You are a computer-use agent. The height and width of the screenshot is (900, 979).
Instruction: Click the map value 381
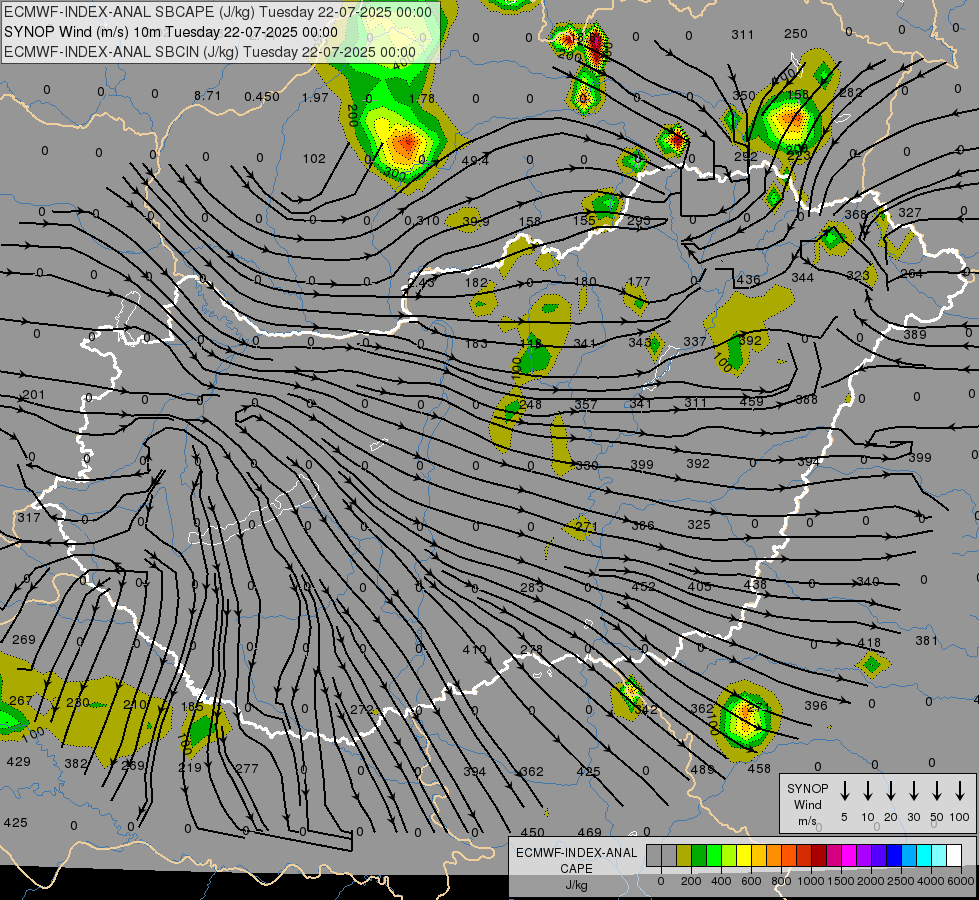(x=927, y=640)
